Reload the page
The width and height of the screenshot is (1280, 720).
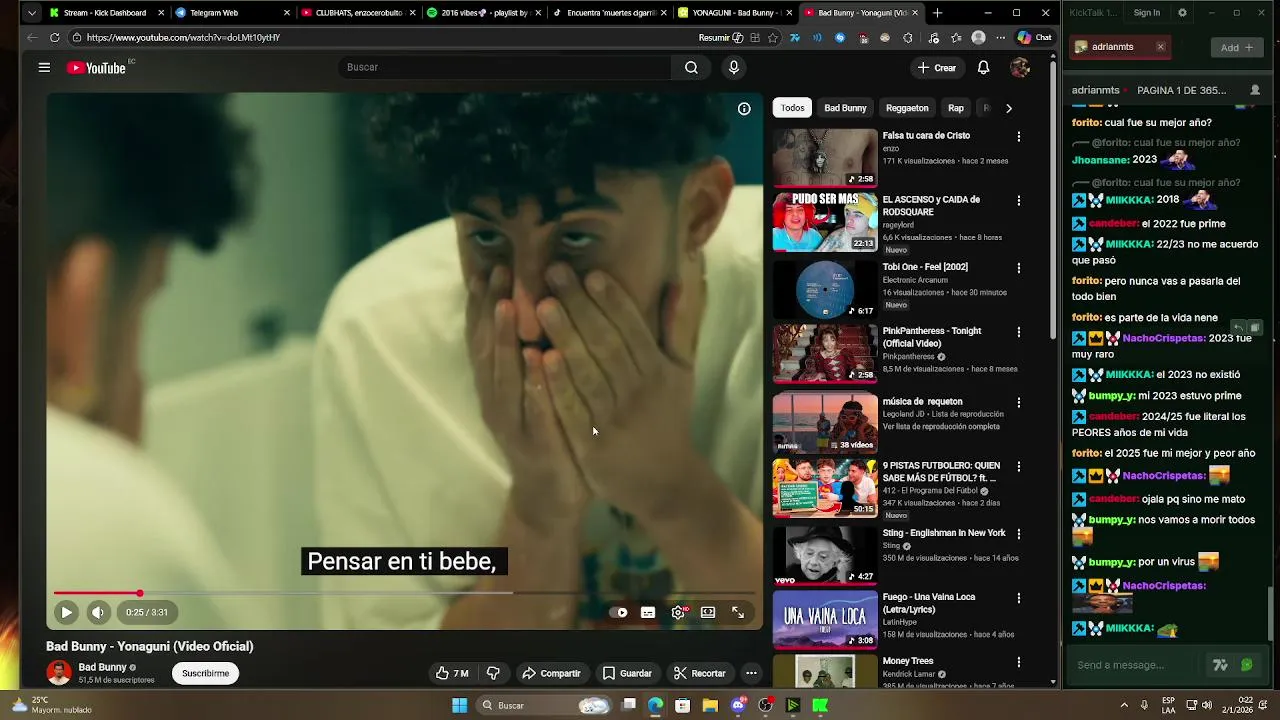[54, 37]
